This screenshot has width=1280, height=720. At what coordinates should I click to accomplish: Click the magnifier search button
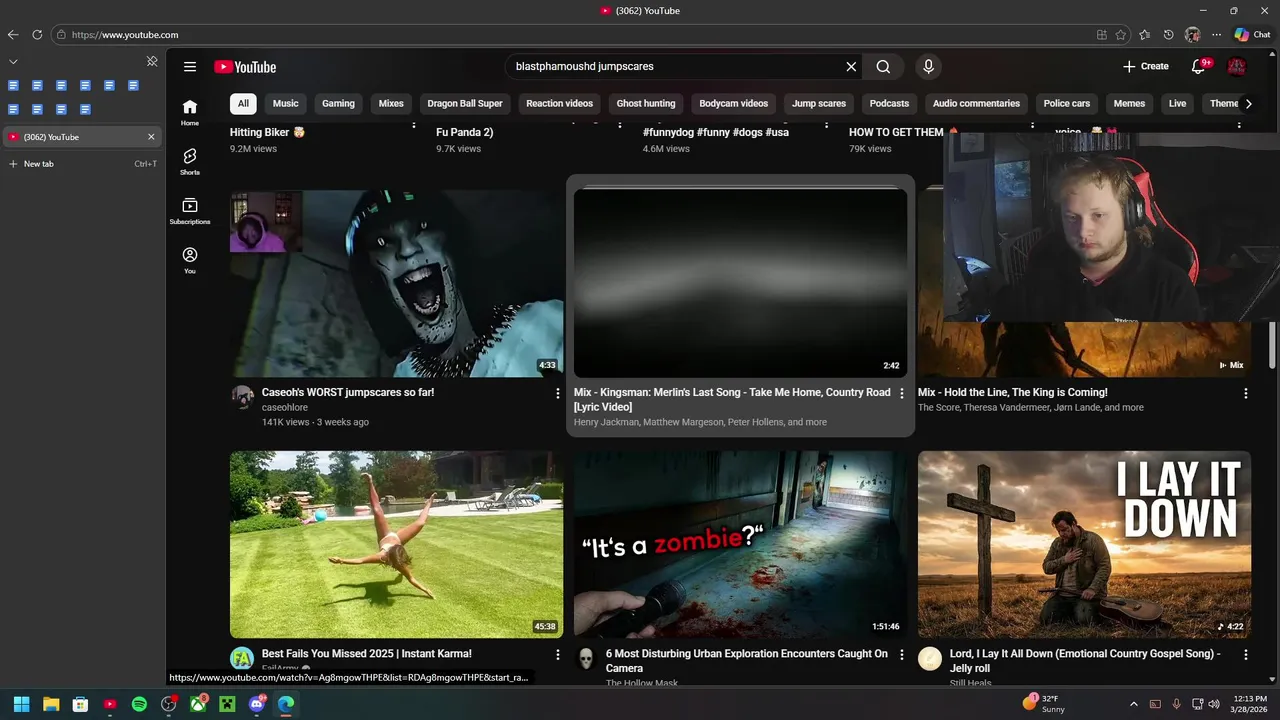pyautogui.click(x=883, y=67)
